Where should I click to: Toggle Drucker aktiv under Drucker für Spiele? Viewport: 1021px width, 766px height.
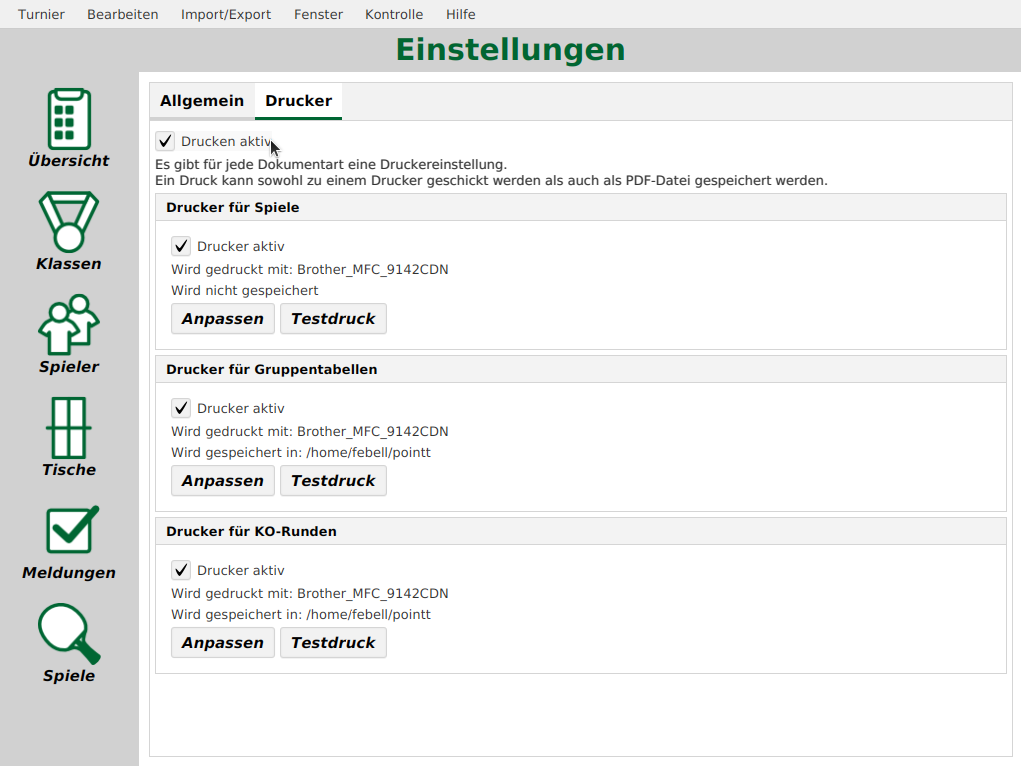(x=181, y=245)
